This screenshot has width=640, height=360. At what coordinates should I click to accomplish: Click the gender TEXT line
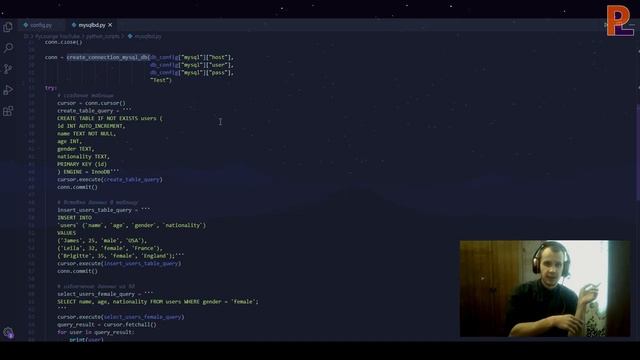(x=76, y=149)
